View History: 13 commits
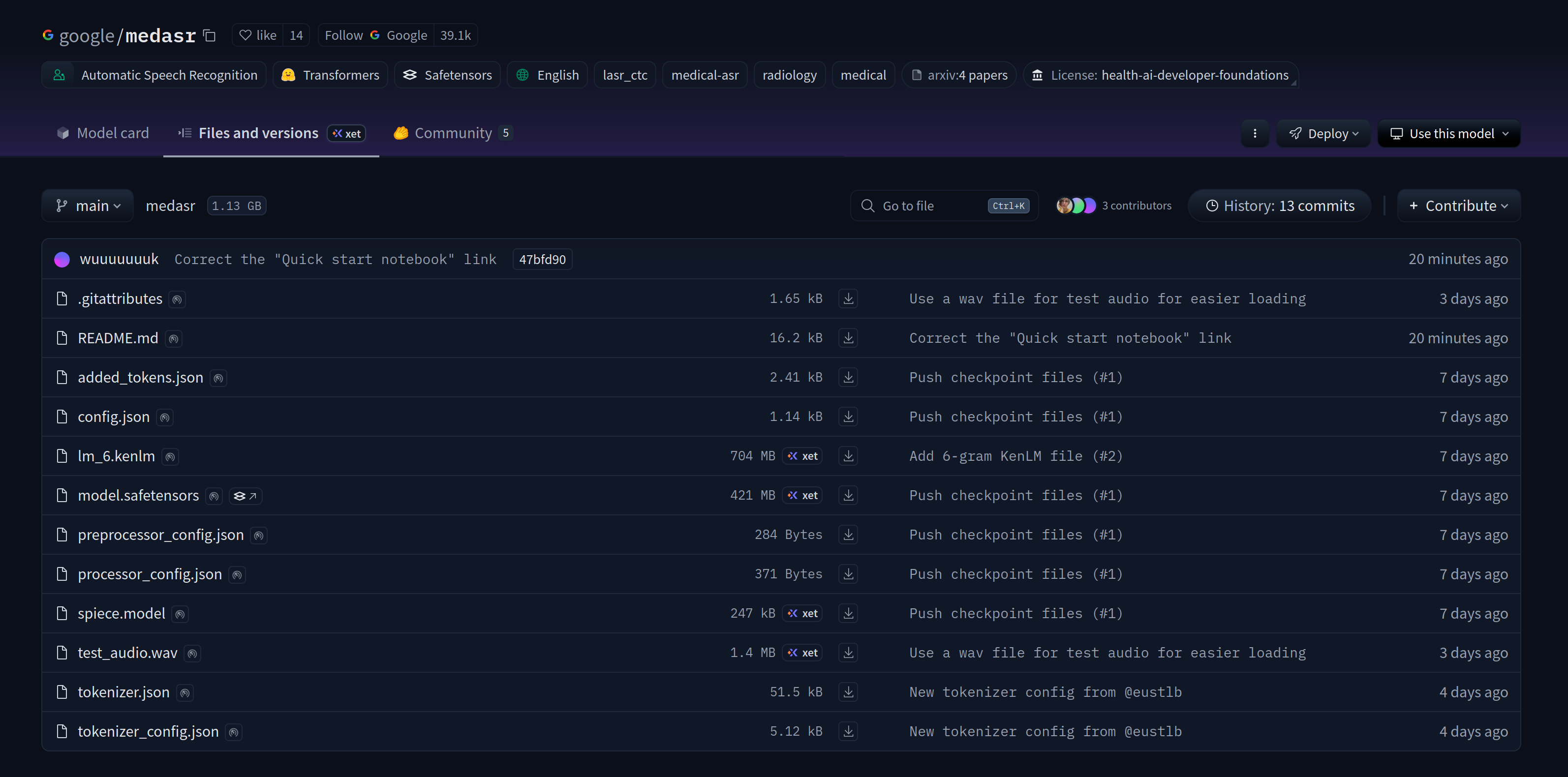 coord(1280,206)
